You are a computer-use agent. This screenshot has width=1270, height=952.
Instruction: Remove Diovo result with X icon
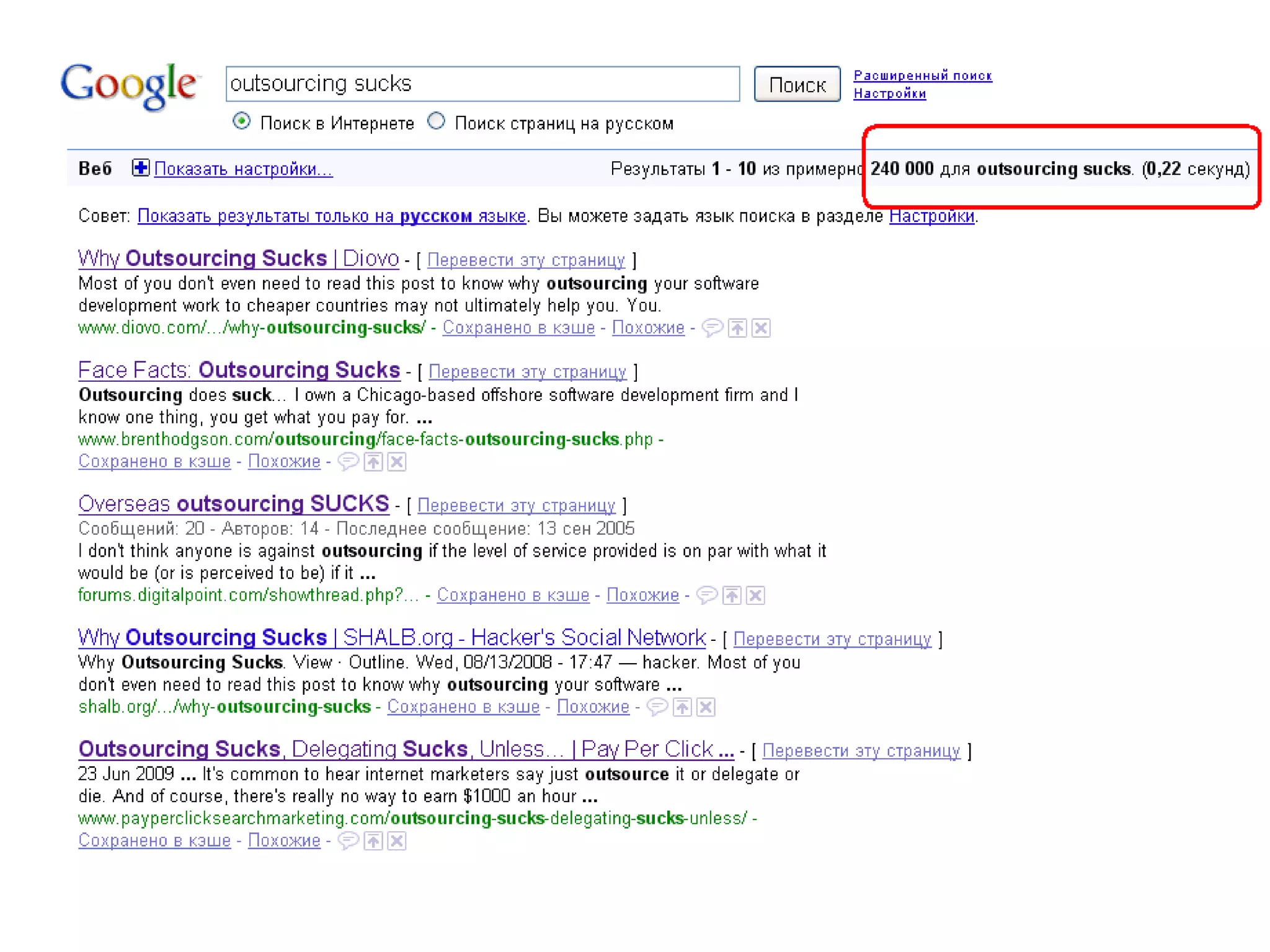761,327
